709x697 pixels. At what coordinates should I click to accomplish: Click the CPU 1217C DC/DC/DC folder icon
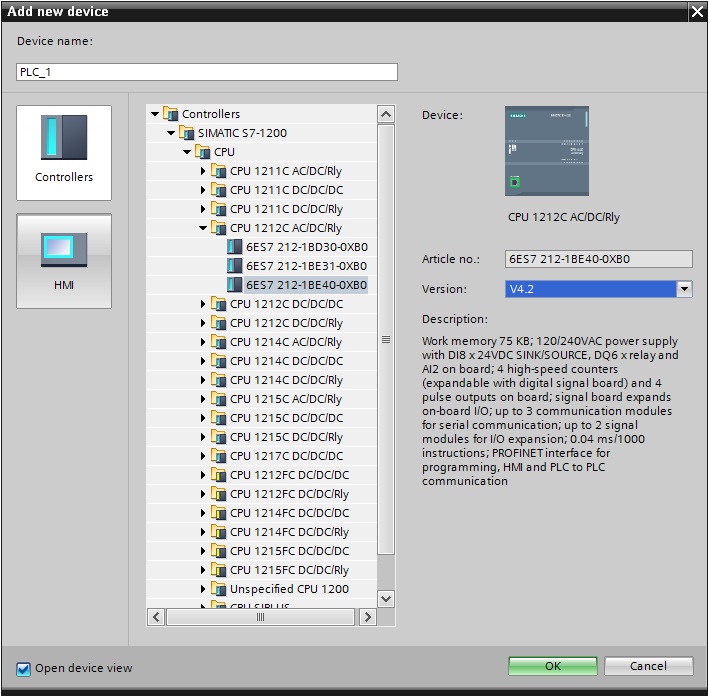219,456
